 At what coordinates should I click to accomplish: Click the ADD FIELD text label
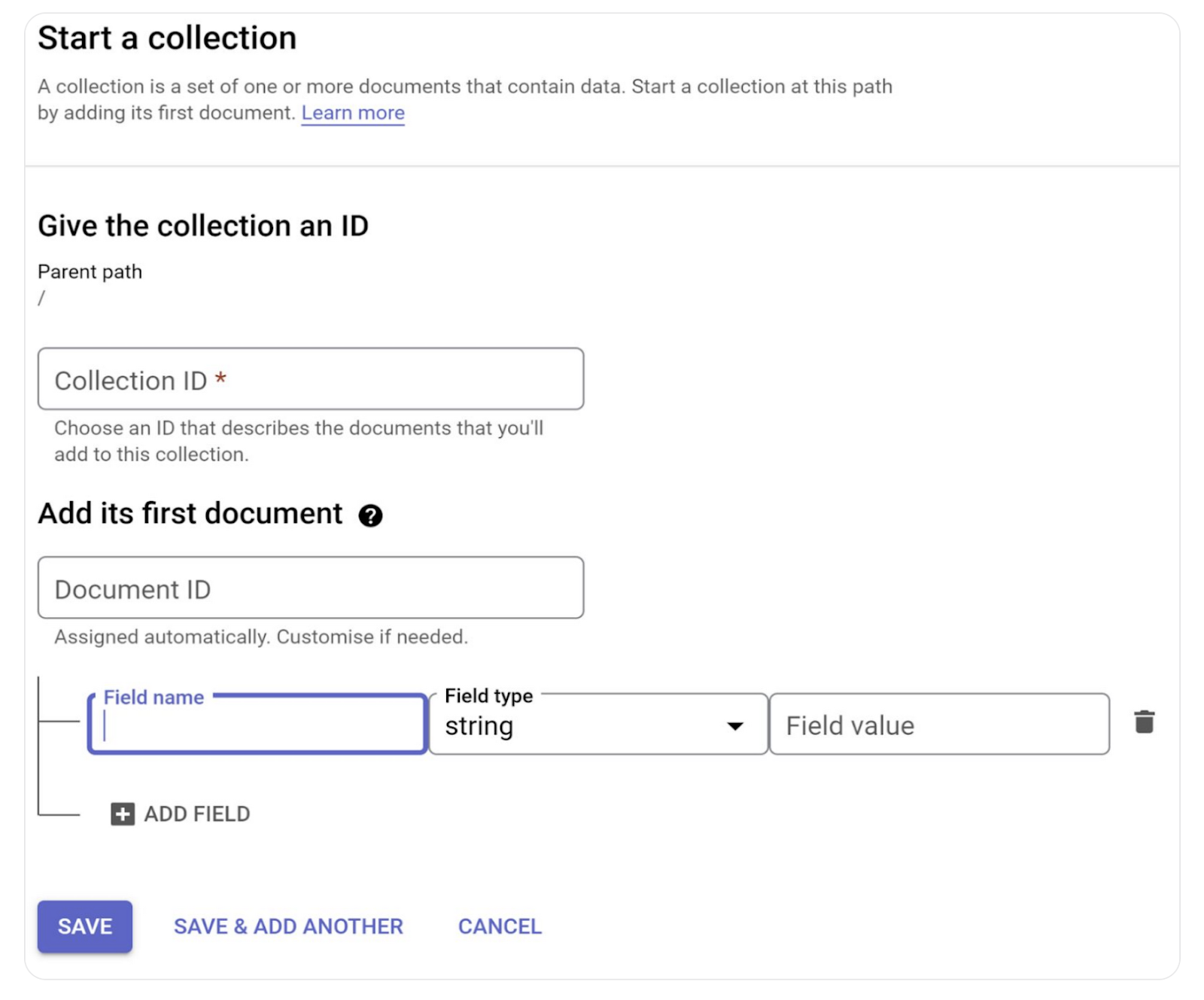click(x=197, y=814)
